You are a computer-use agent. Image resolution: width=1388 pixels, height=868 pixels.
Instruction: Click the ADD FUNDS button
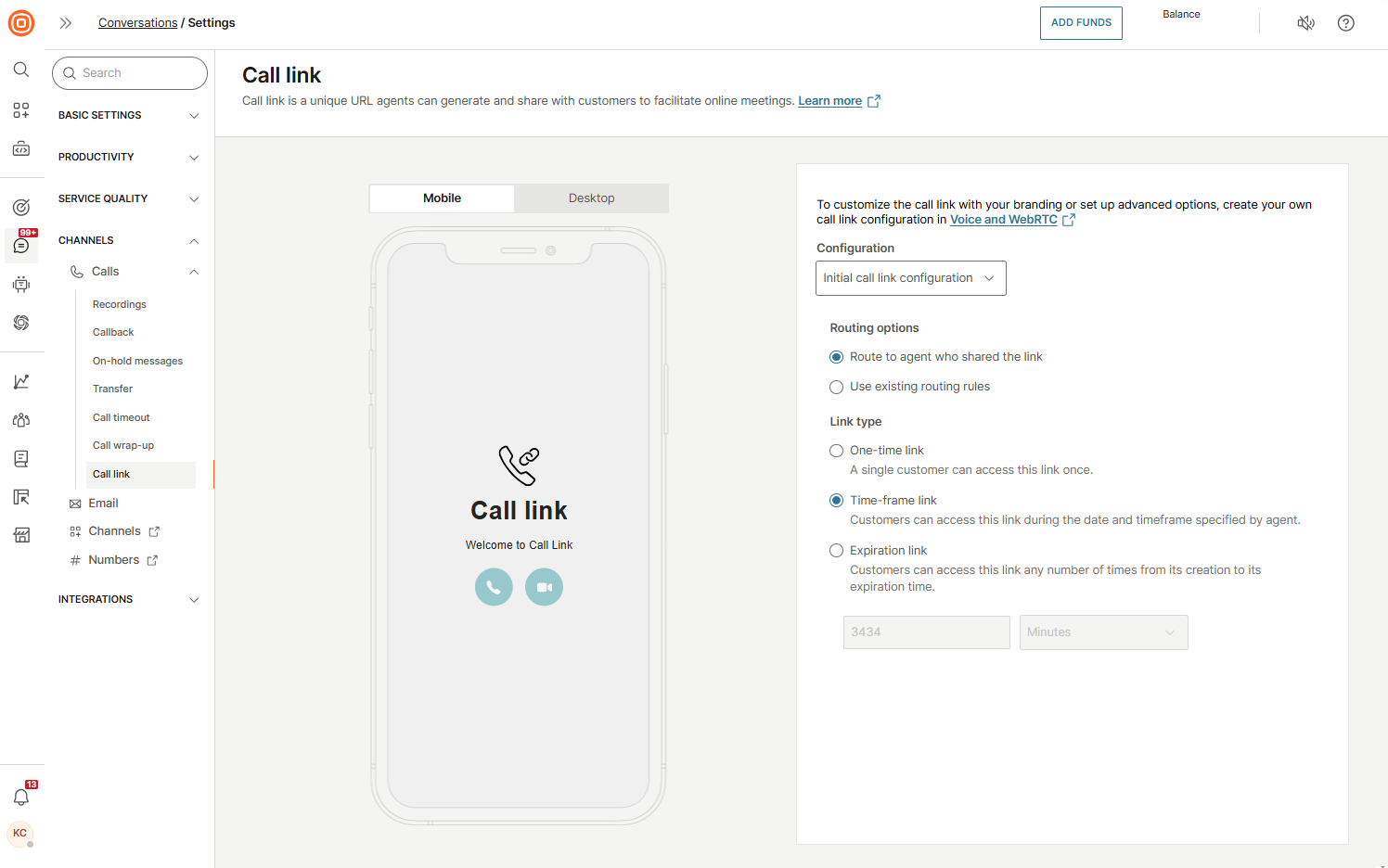[1081, 22]
